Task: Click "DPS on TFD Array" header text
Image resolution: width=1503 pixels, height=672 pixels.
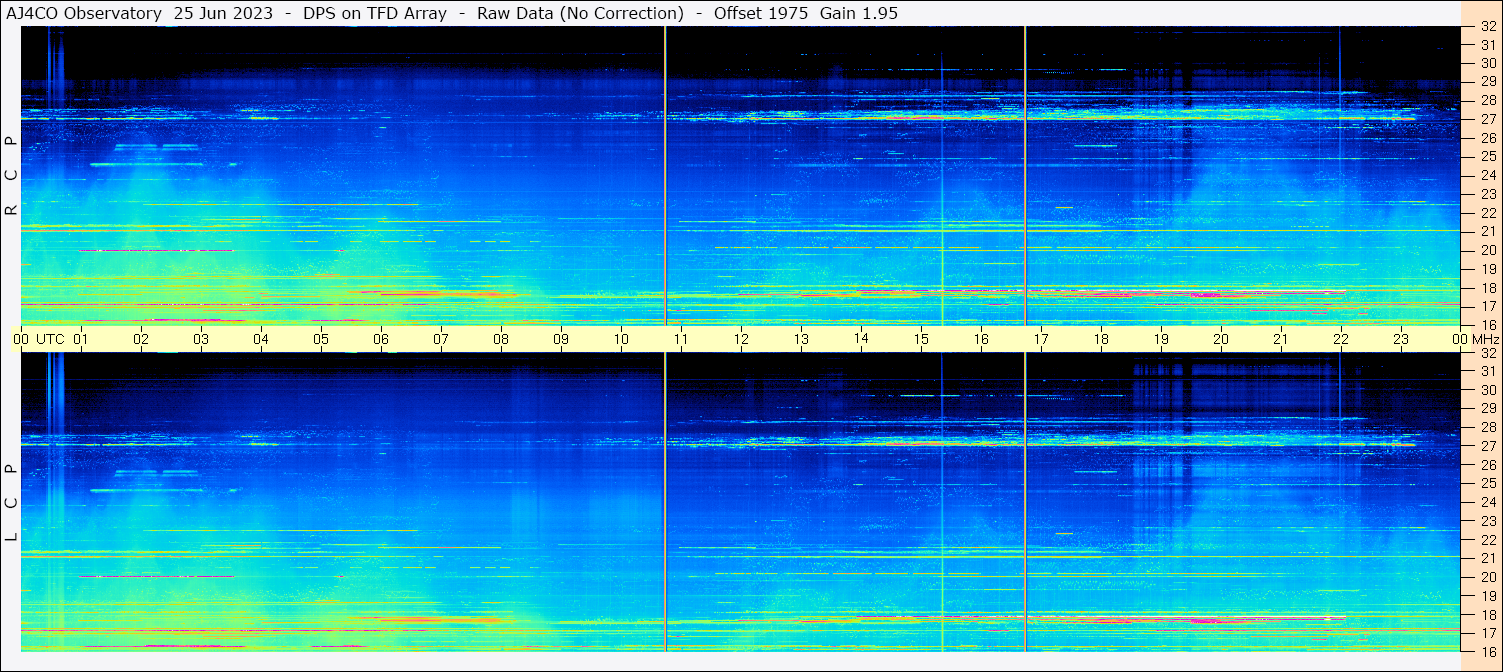Action: pyautogui.click(x=375, y=13)
